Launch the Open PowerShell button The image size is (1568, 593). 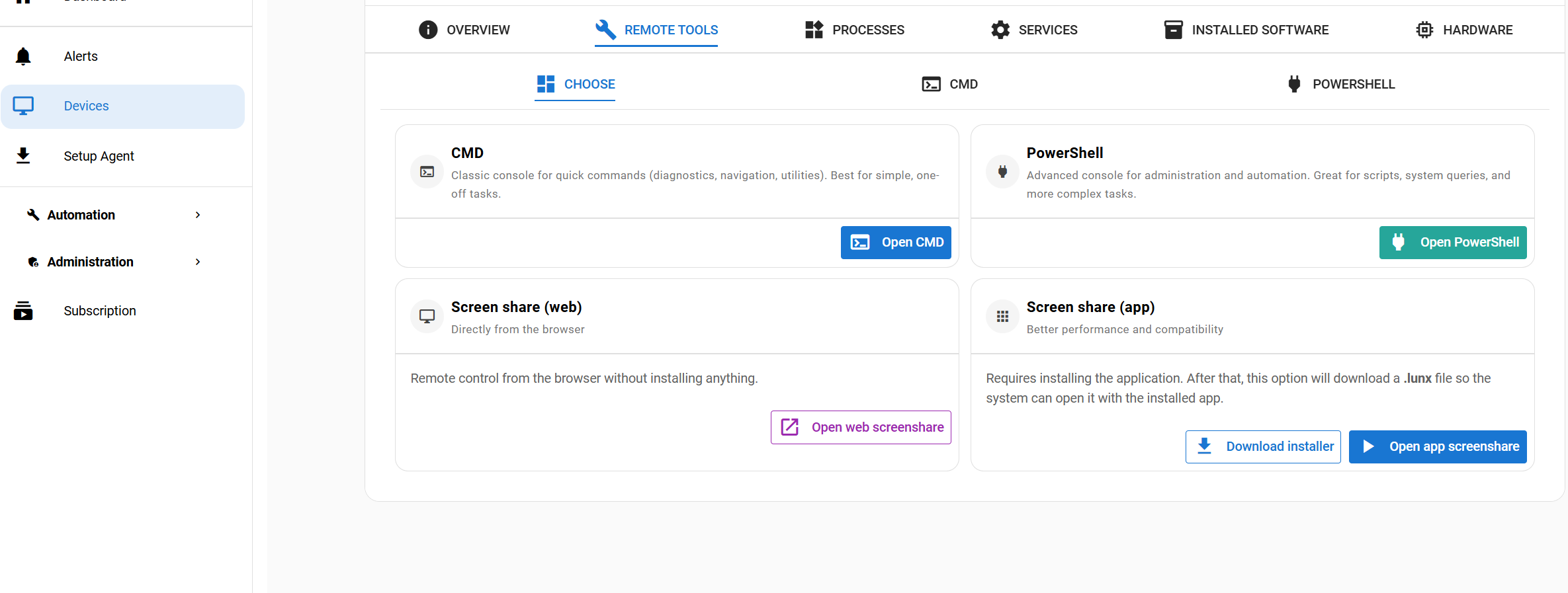click(x=1453, y=243)
